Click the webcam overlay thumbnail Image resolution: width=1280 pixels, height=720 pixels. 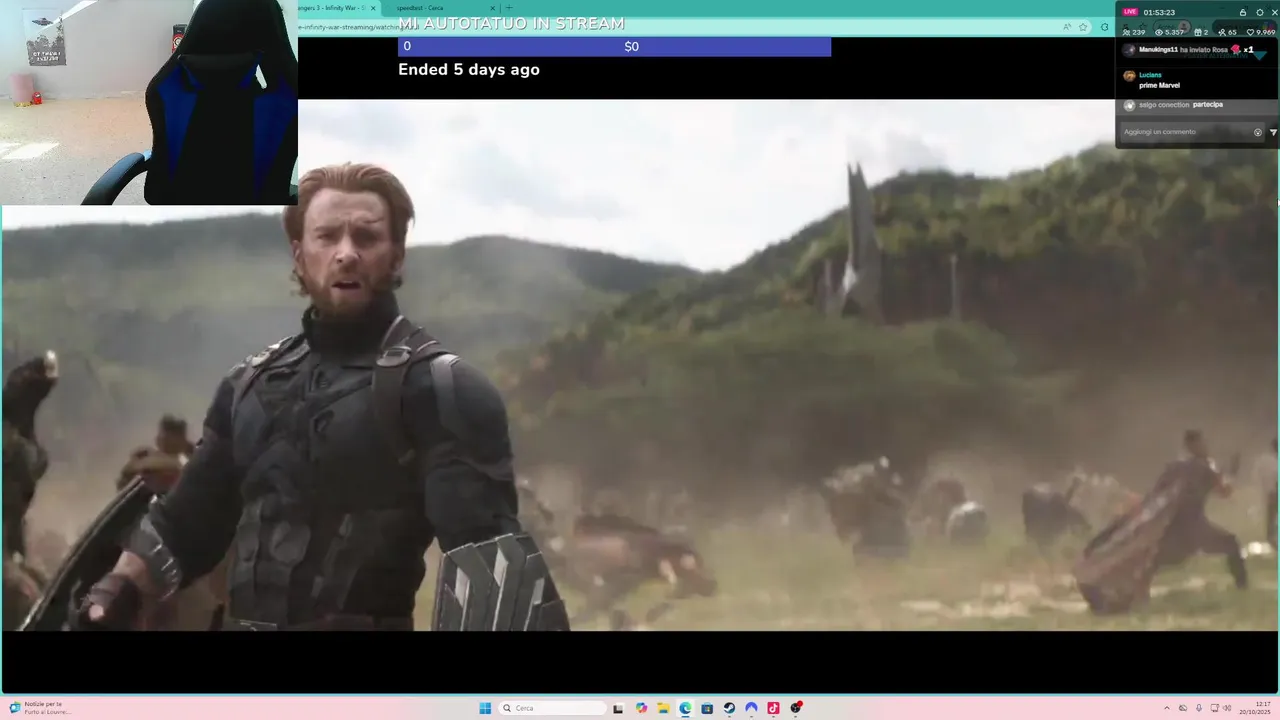tap(149, 102)
